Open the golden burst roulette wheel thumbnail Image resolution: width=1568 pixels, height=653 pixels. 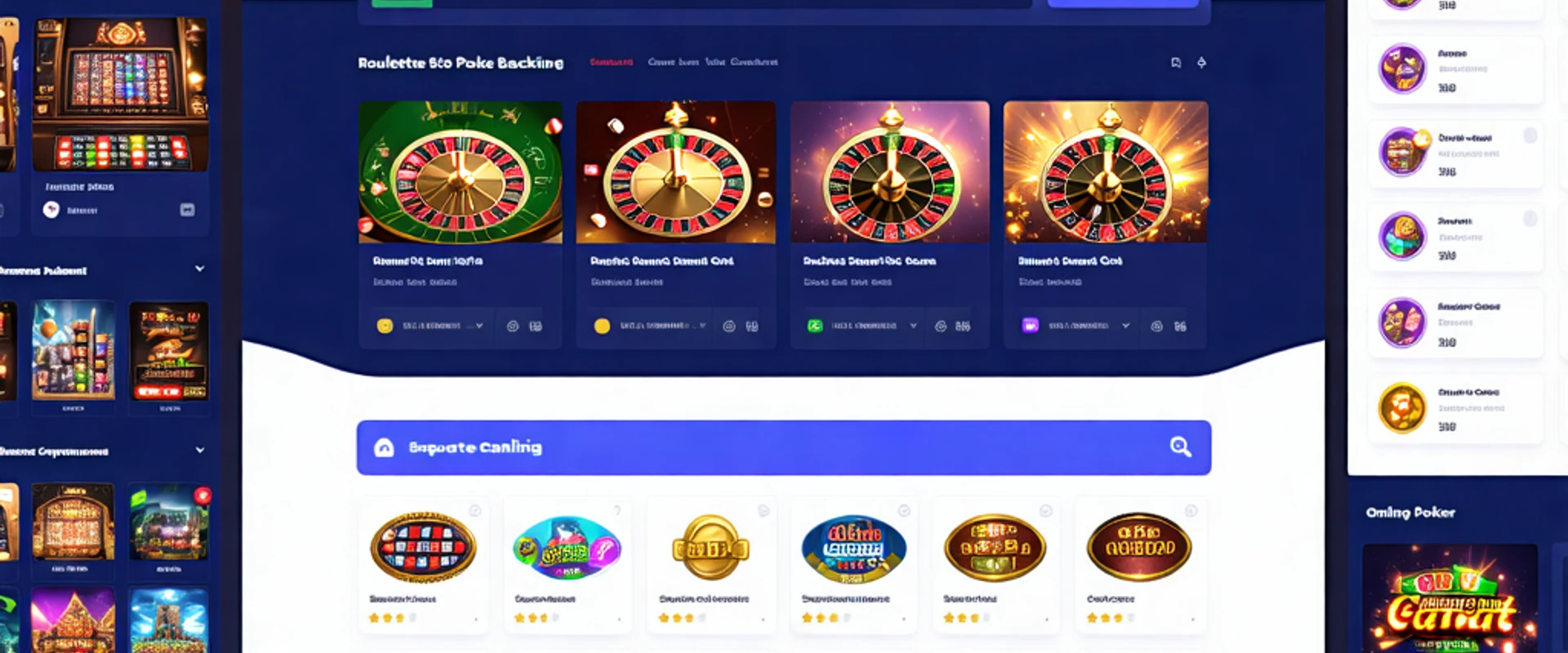coord(1106,172)
